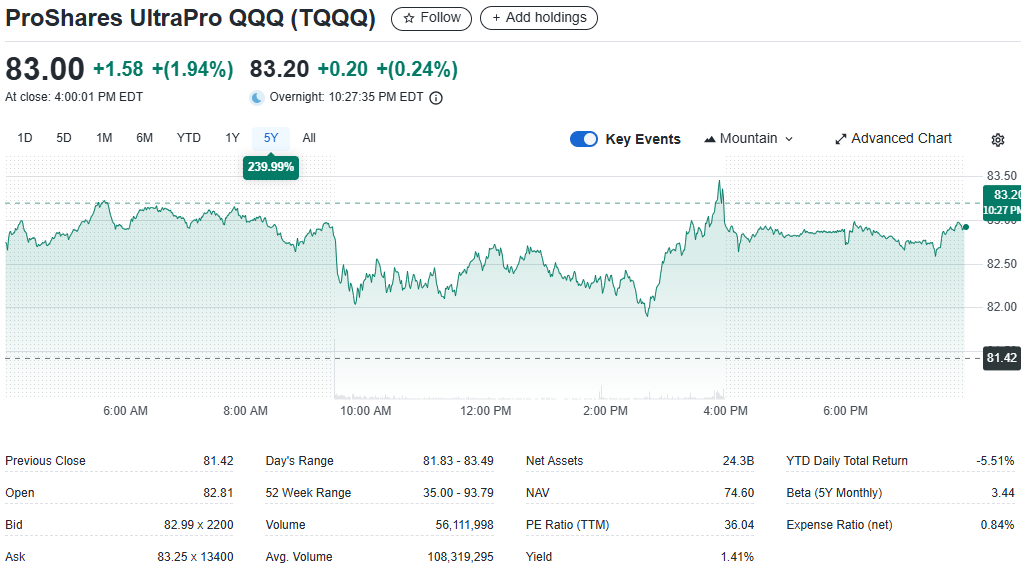Click the 83.20 overnight price label
The width and height of the screenshot is (1028, 571).
click(1002, 202)
